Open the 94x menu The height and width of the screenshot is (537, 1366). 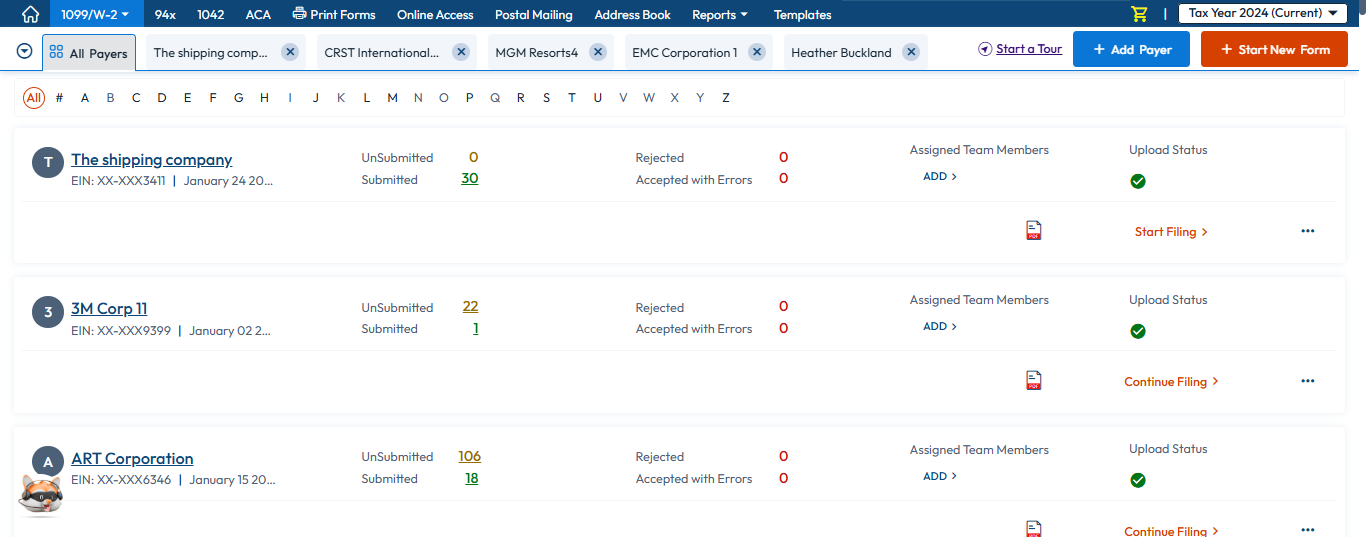pos(165,14)
